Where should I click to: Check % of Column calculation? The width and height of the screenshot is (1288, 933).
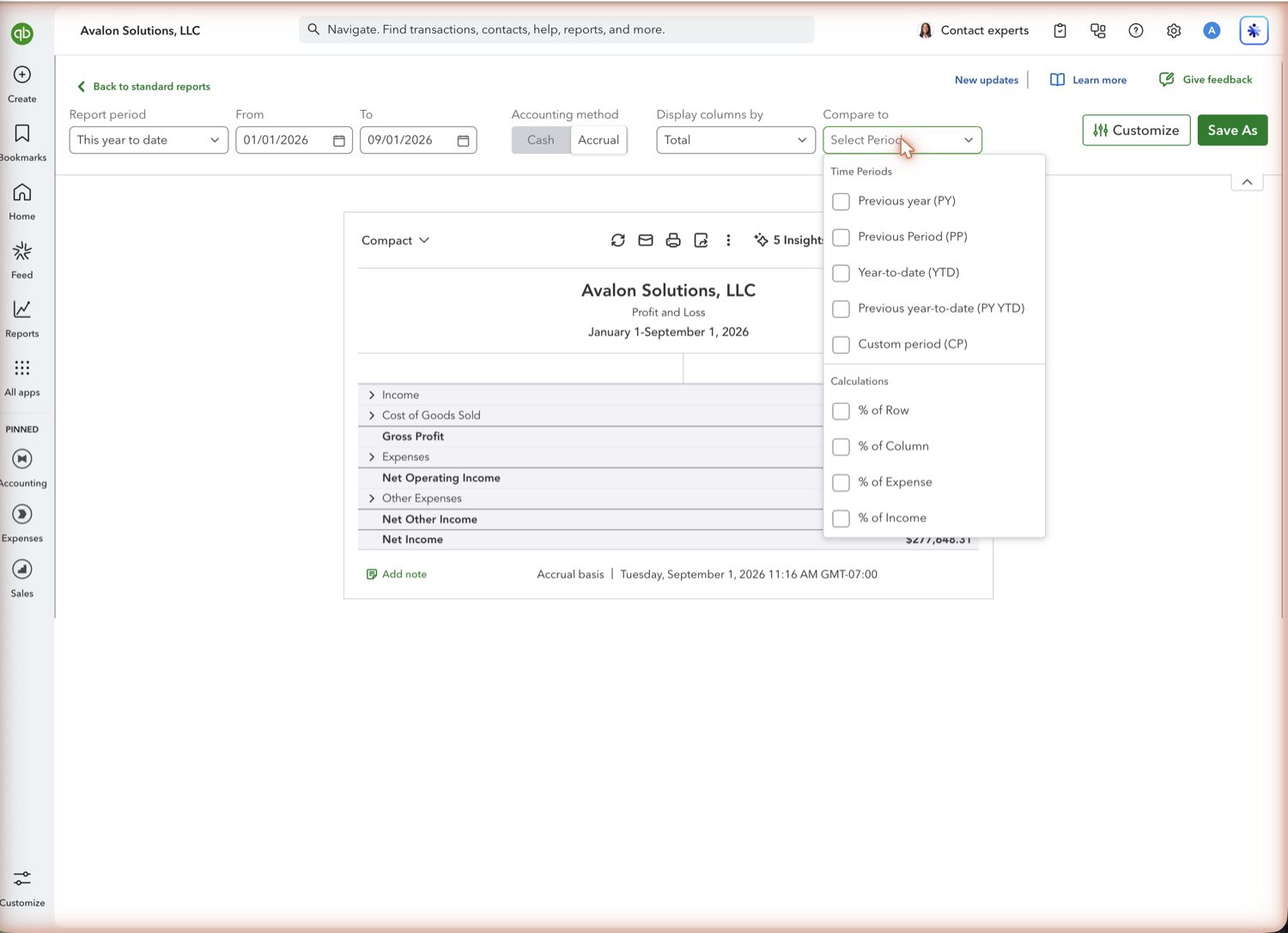841,447
